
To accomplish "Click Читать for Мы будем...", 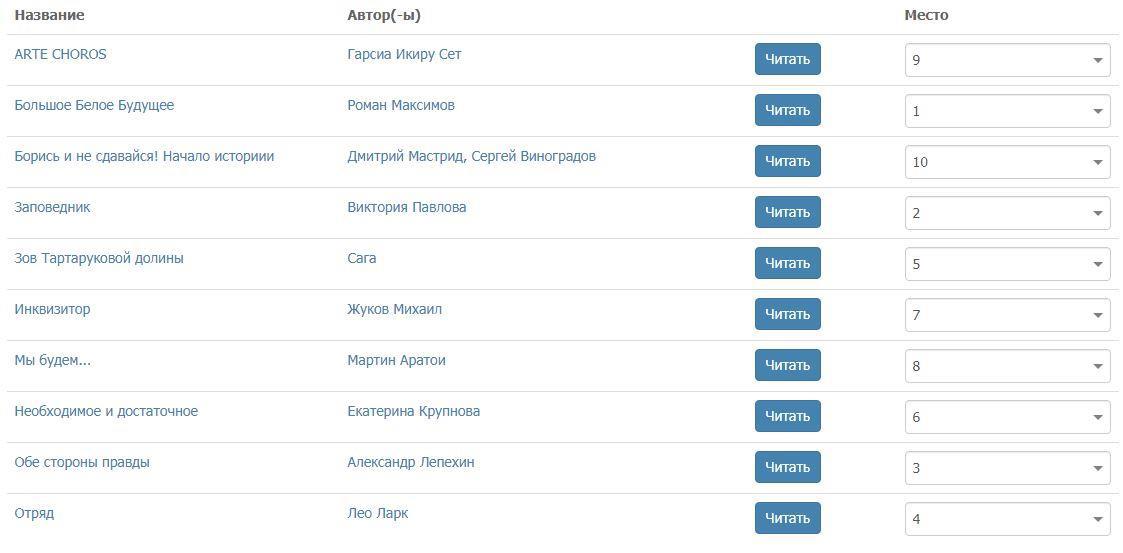I will tap(787, 365).
